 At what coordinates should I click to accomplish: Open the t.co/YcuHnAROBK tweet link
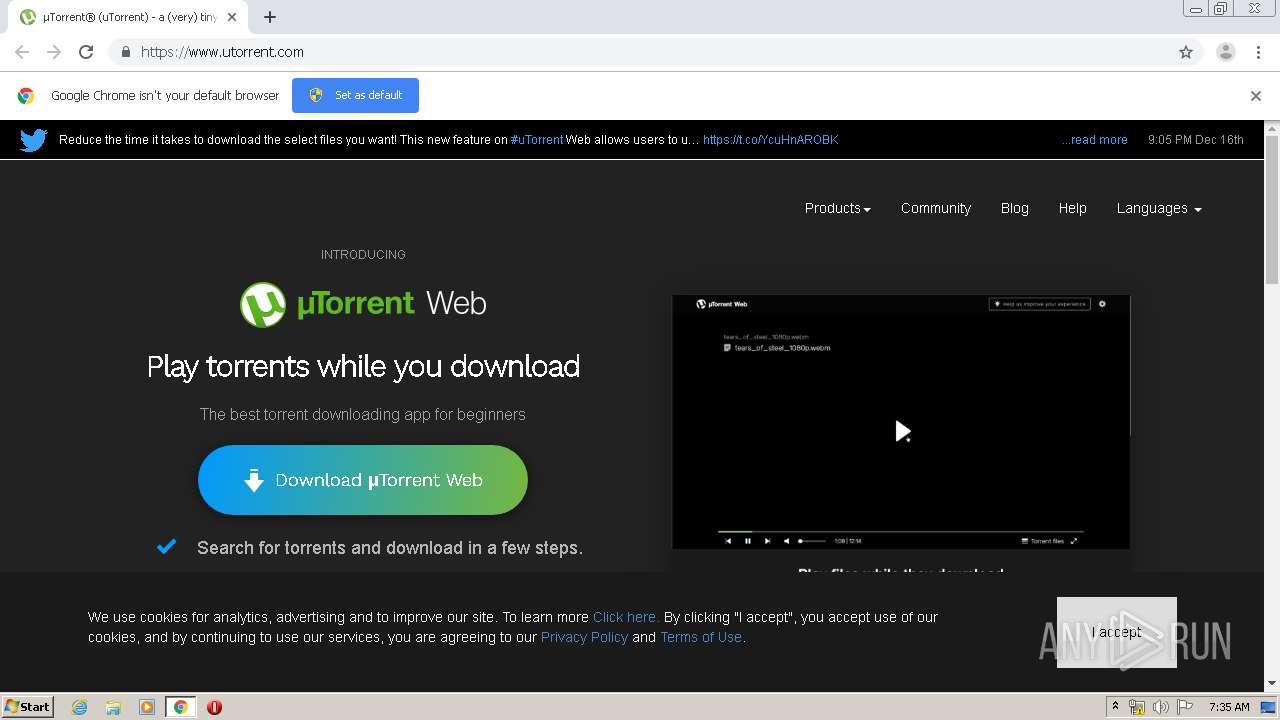[x=770, y=140]
